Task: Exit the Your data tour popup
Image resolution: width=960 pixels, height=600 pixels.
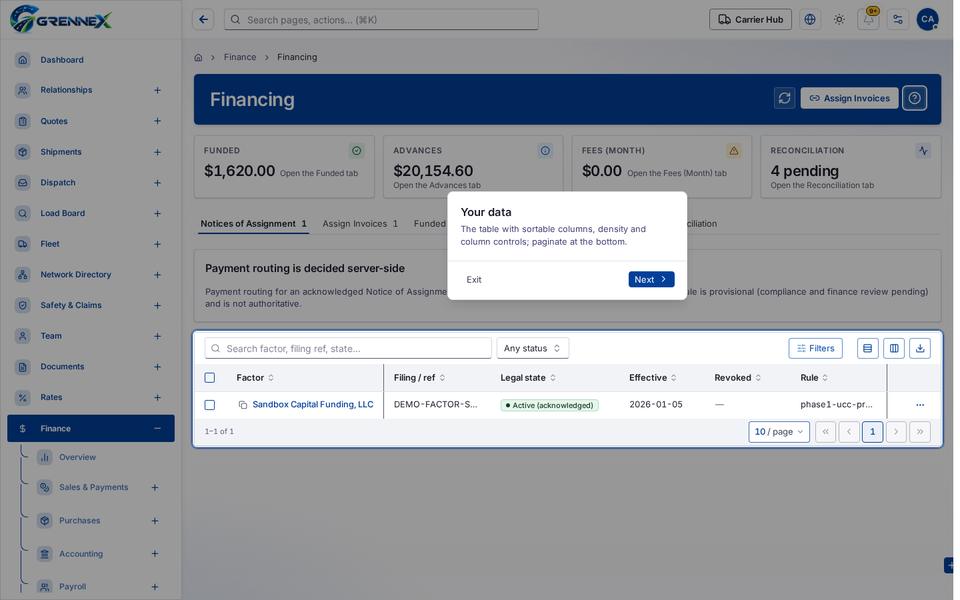Action: point(474,279)
